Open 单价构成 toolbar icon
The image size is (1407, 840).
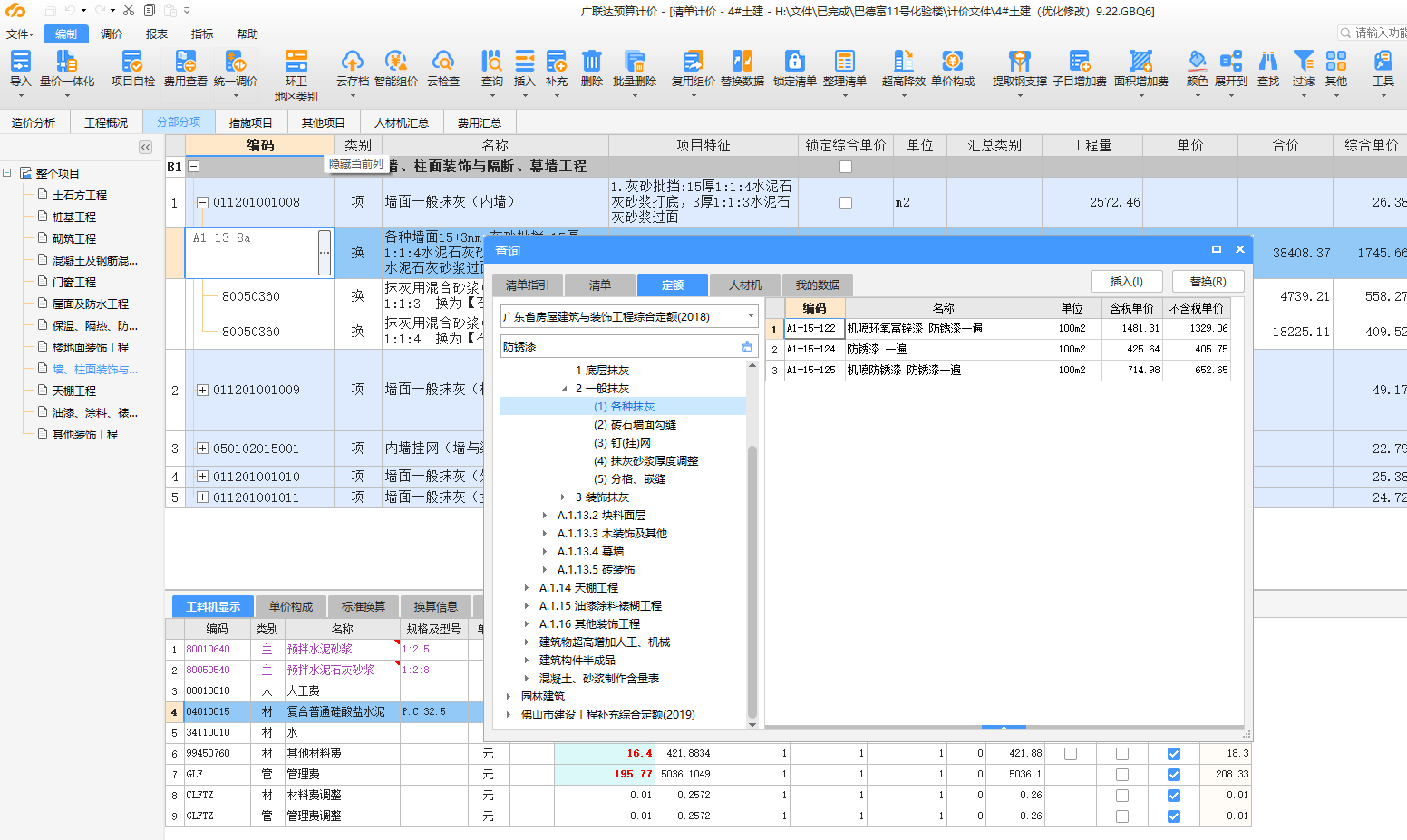[952, 62]
